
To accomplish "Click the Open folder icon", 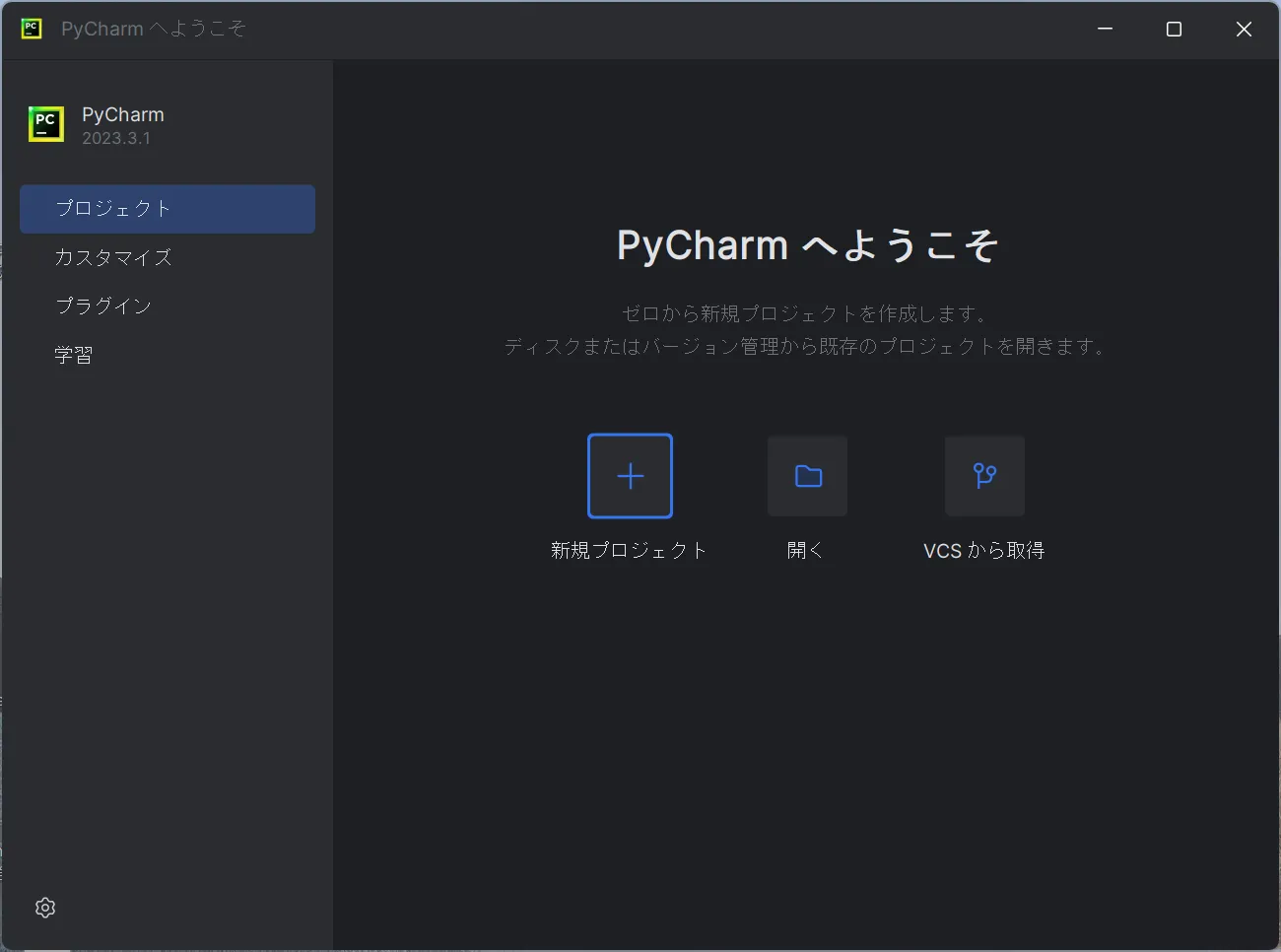I will [x=807, y=476].
